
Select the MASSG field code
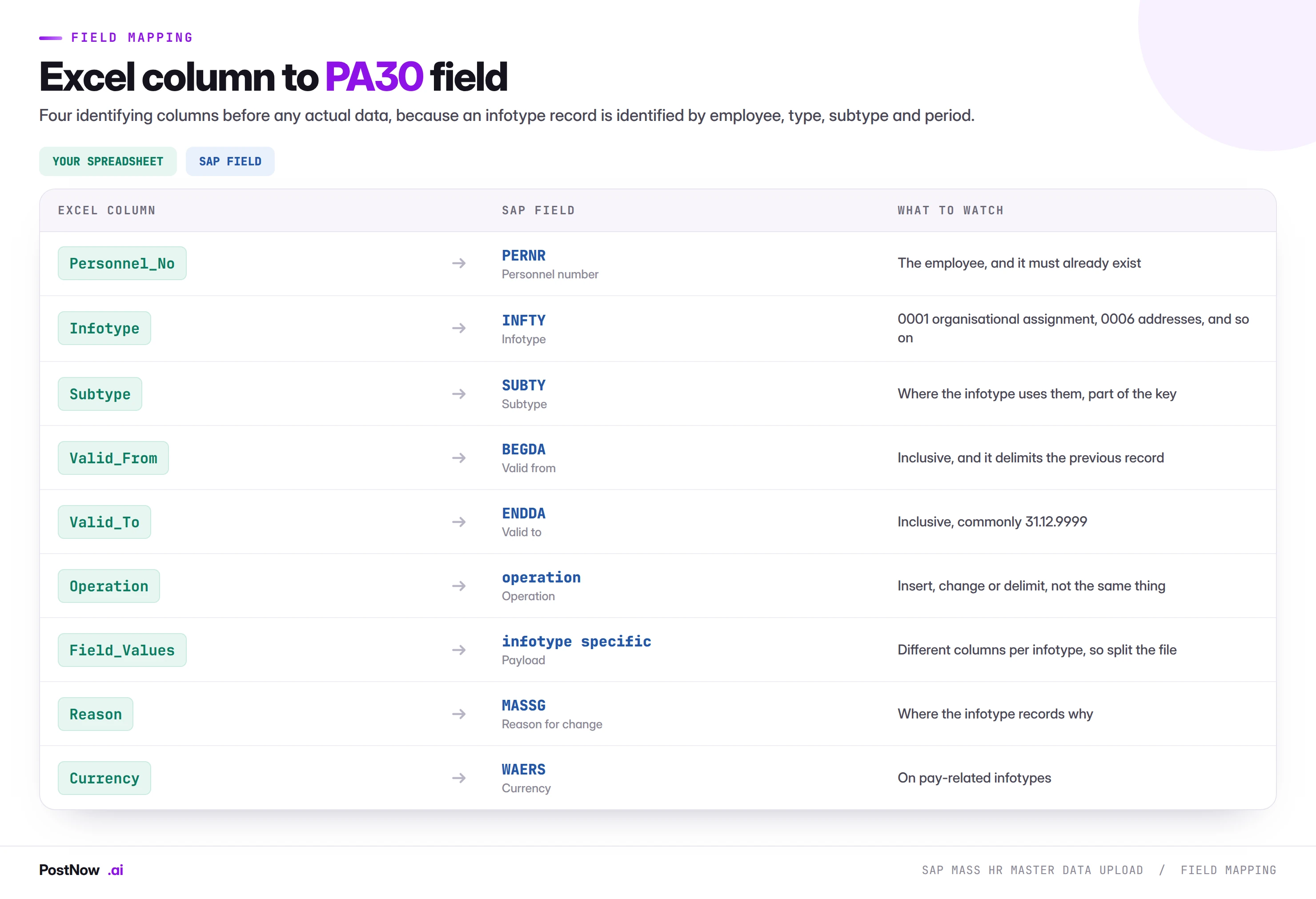[524, 706]
